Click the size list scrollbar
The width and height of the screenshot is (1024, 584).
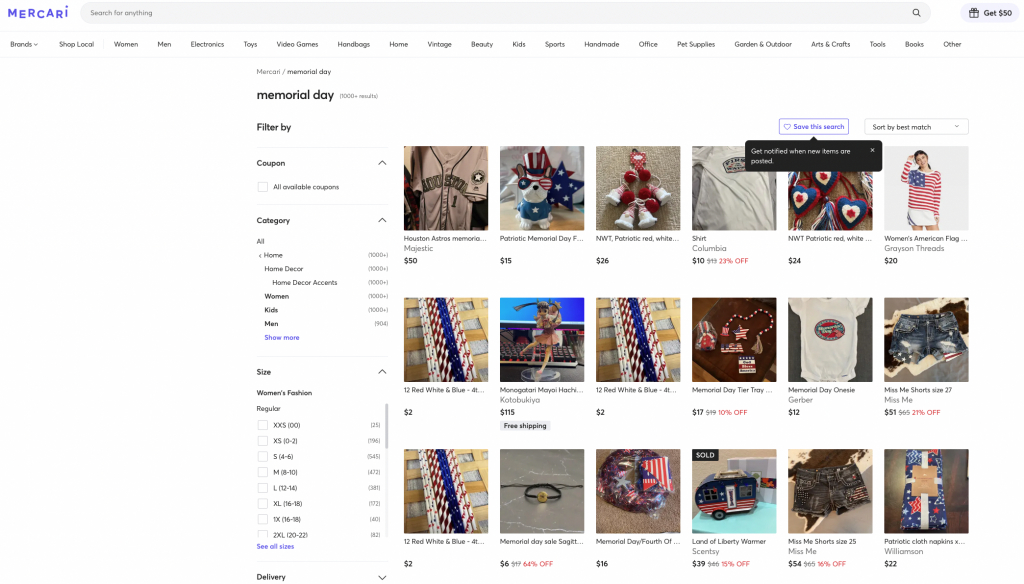pyautogui.click(x=386, y=426)
